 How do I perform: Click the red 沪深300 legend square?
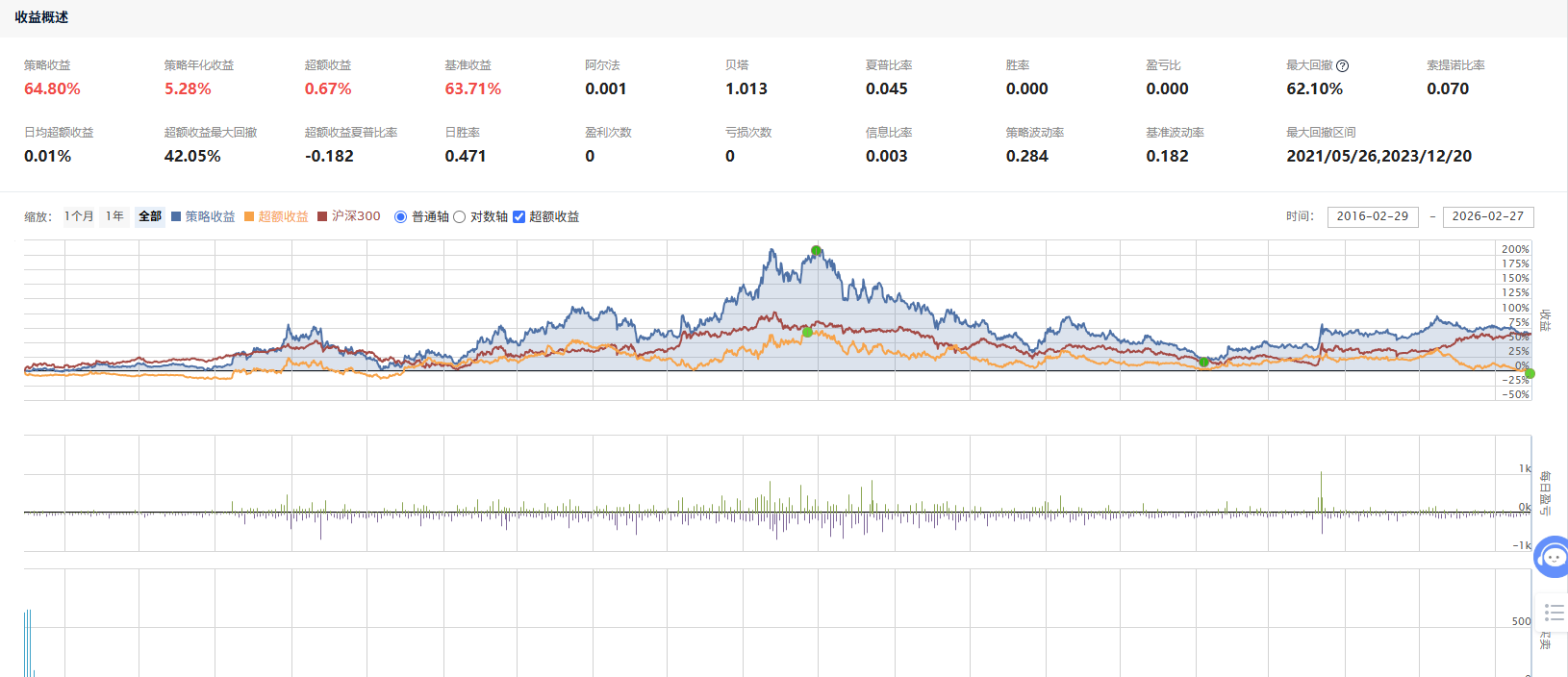point(322,216)
